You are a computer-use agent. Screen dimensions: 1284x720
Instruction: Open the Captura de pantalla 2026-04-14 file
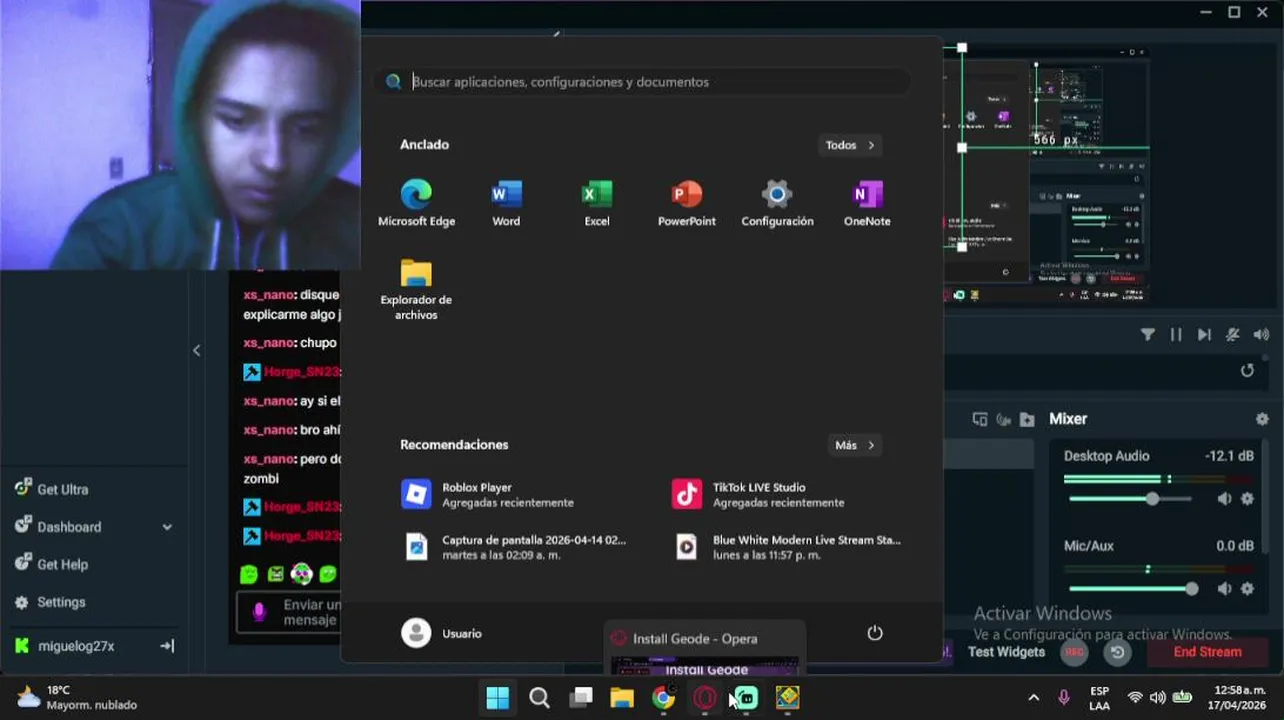pos(514,546)
